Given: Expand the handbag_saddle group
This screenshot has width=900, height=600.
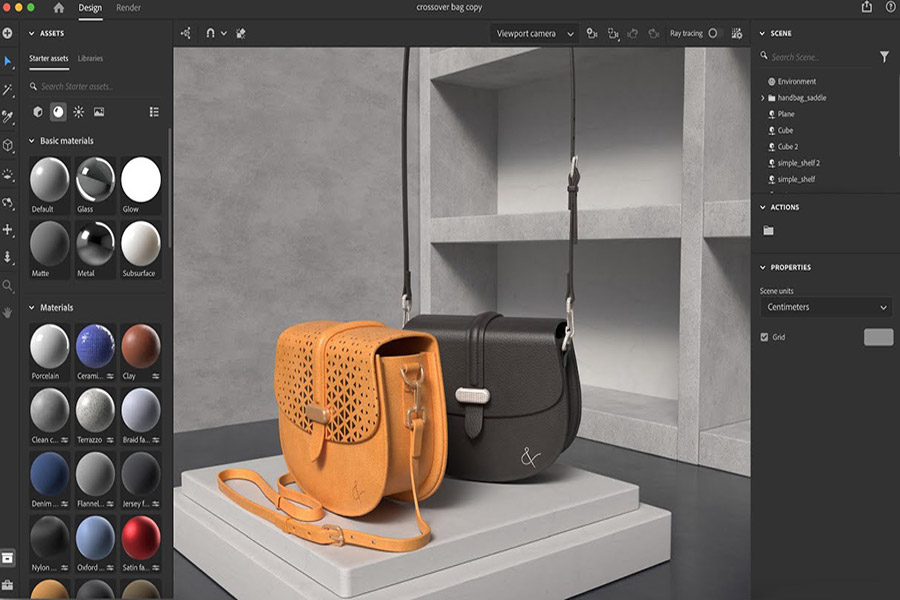Looking at the screenshot, I should pos(763,98).
